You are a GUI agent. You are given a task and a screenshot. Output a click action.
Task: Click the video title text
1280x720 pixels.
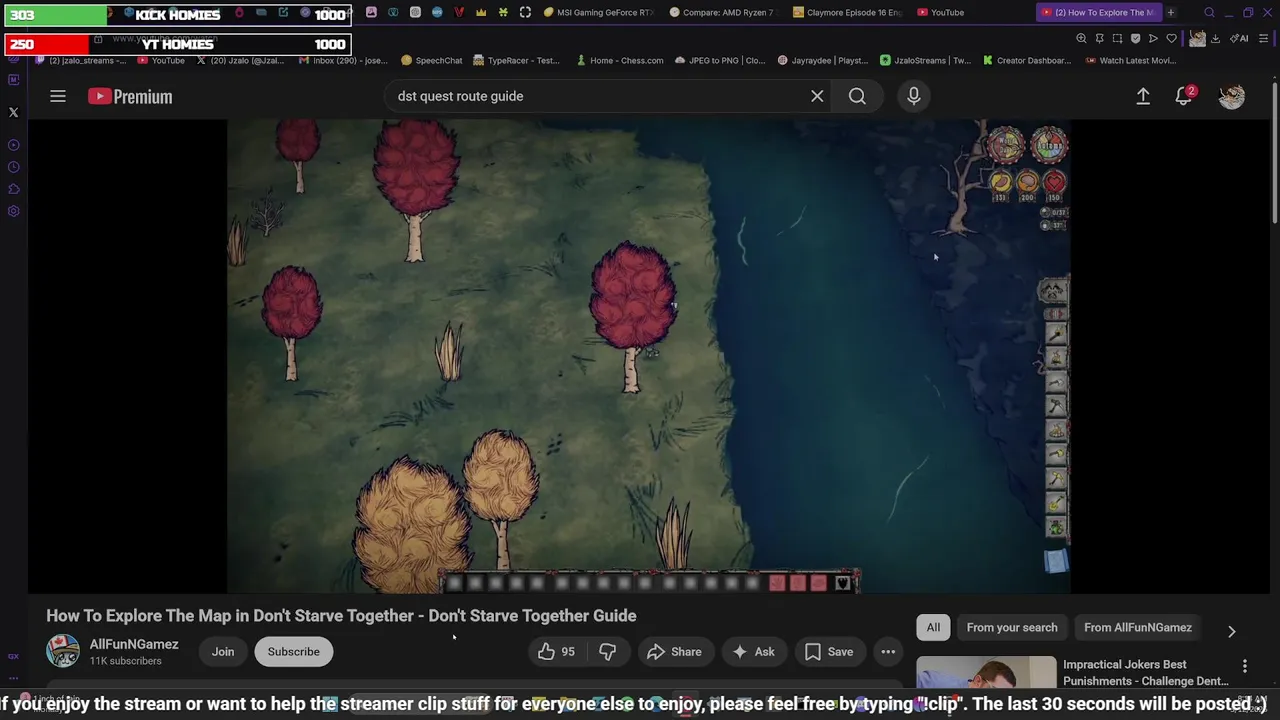(x=341, y=616)
